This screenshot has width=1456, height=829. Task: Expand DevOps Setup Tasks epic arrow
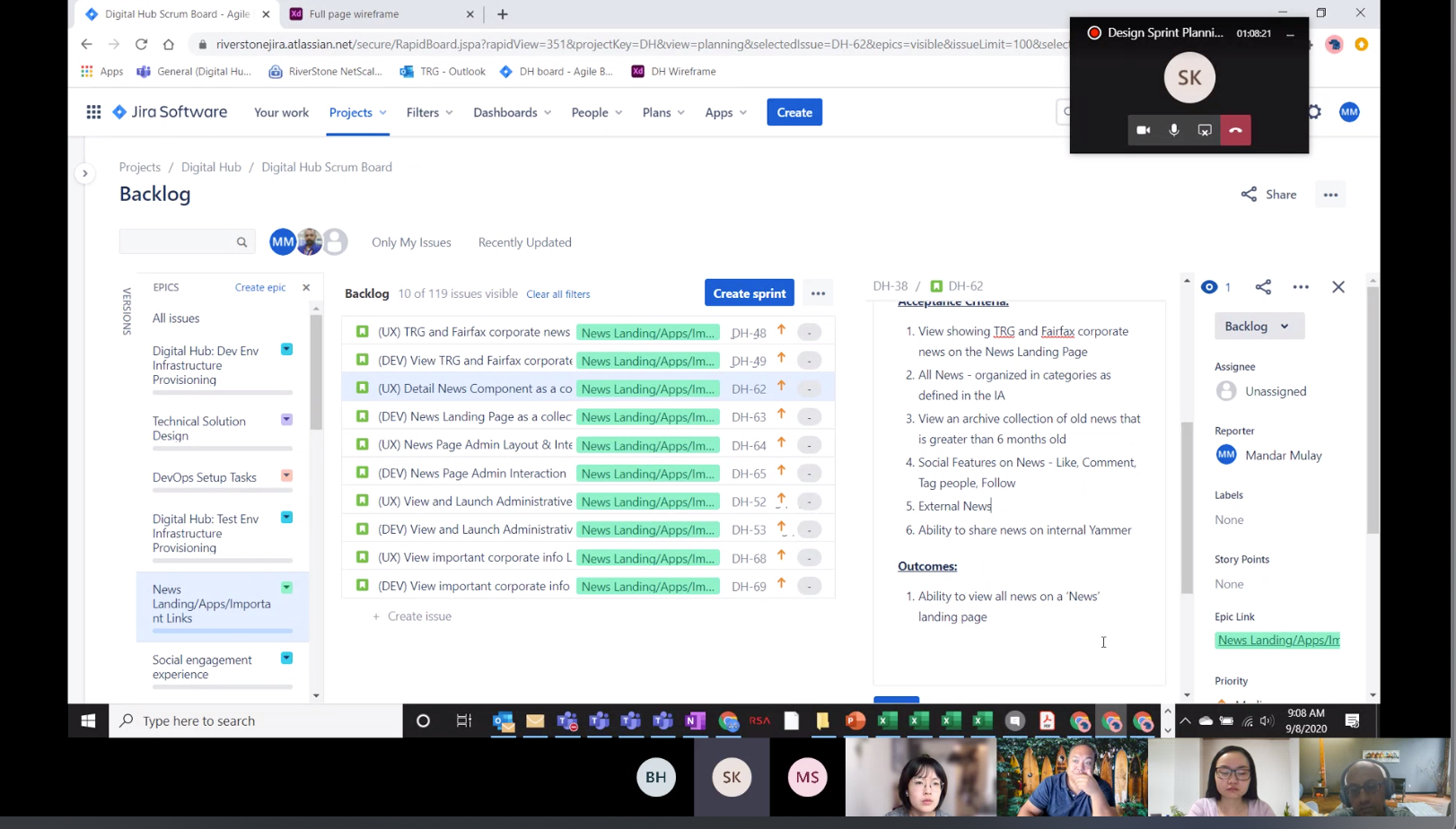[x=286, y=476]
